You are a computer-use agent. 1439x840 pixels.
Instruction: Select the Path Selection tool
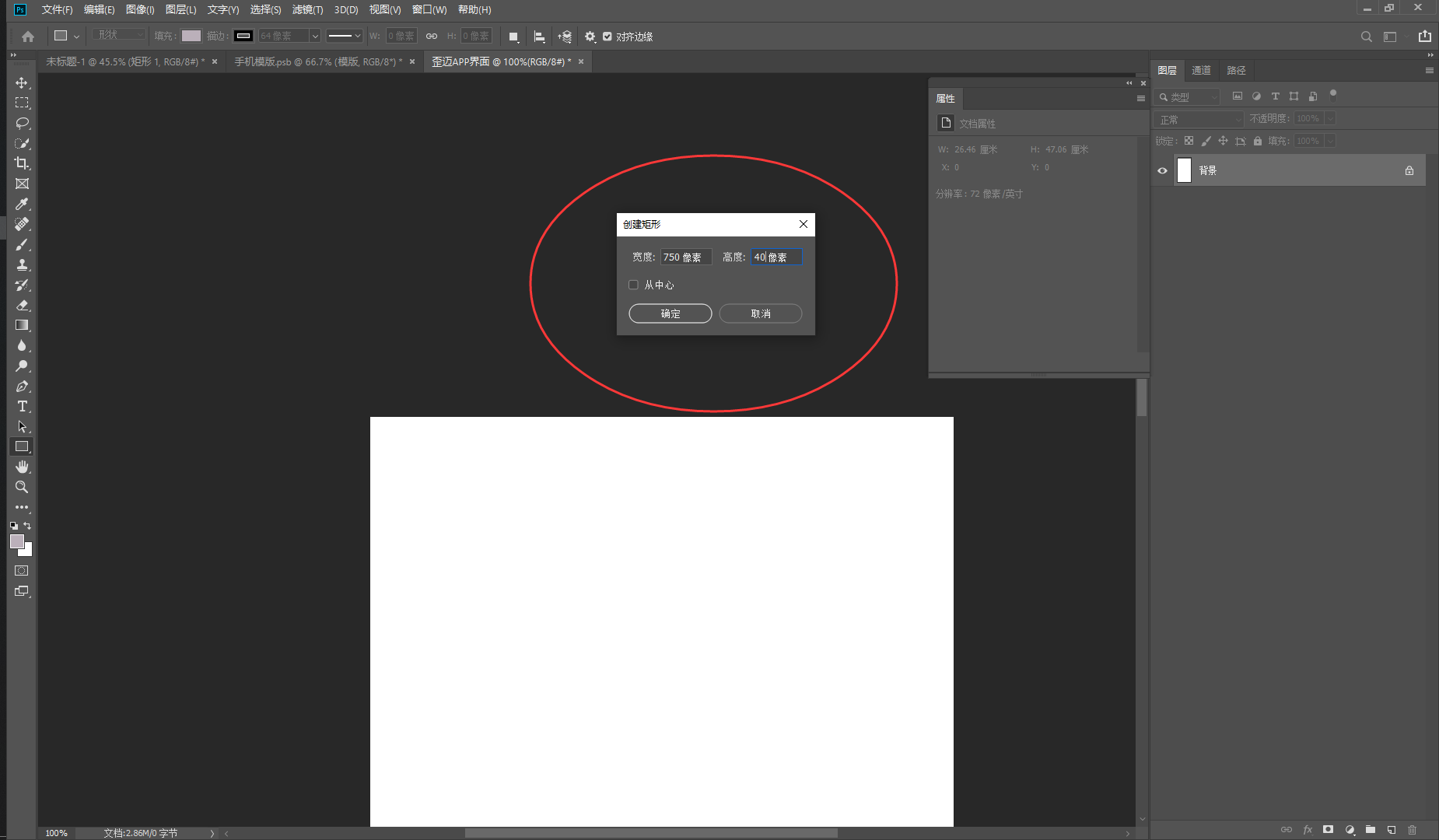point(22,426)
